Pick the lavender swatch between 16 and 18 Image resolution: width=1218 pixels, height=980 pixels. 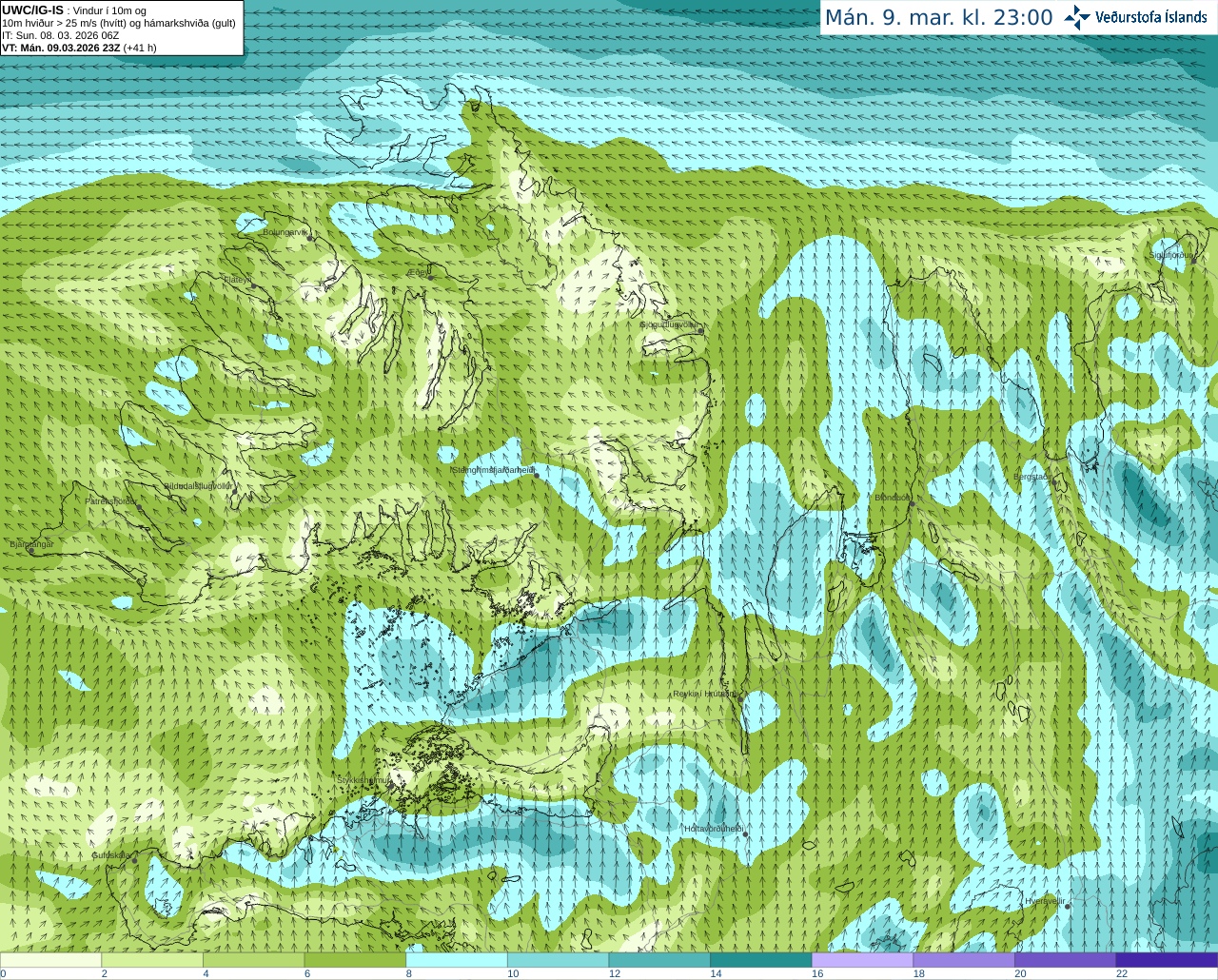pyautogui.click(x=862, y=960)
